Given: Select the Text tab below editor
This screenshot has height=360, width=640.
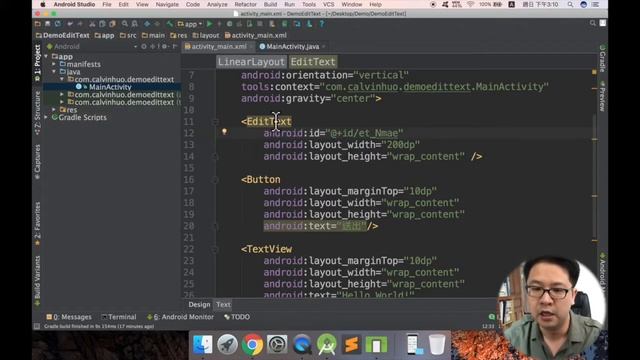Looking at the screenshot, I should coord(223,304).
